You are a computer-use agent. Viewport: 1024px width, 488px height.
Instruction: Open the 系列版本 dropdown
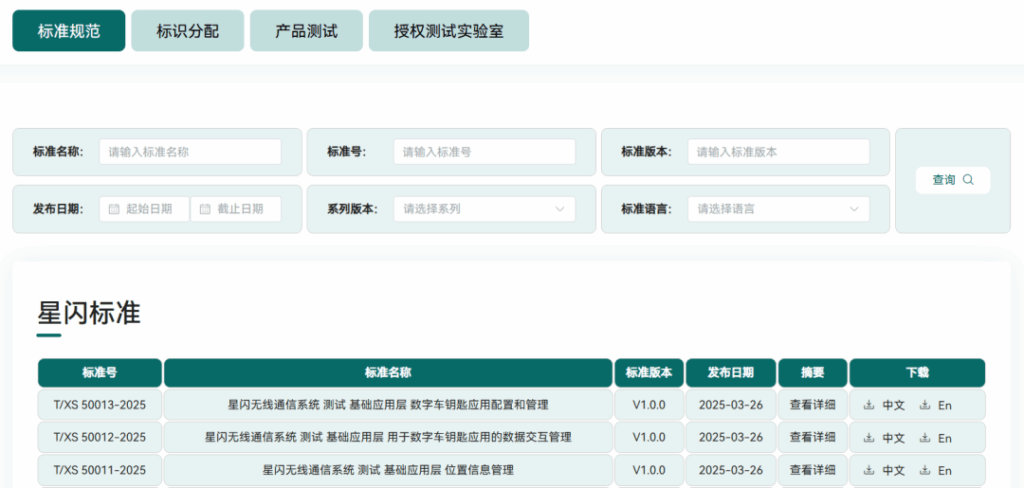485,209
